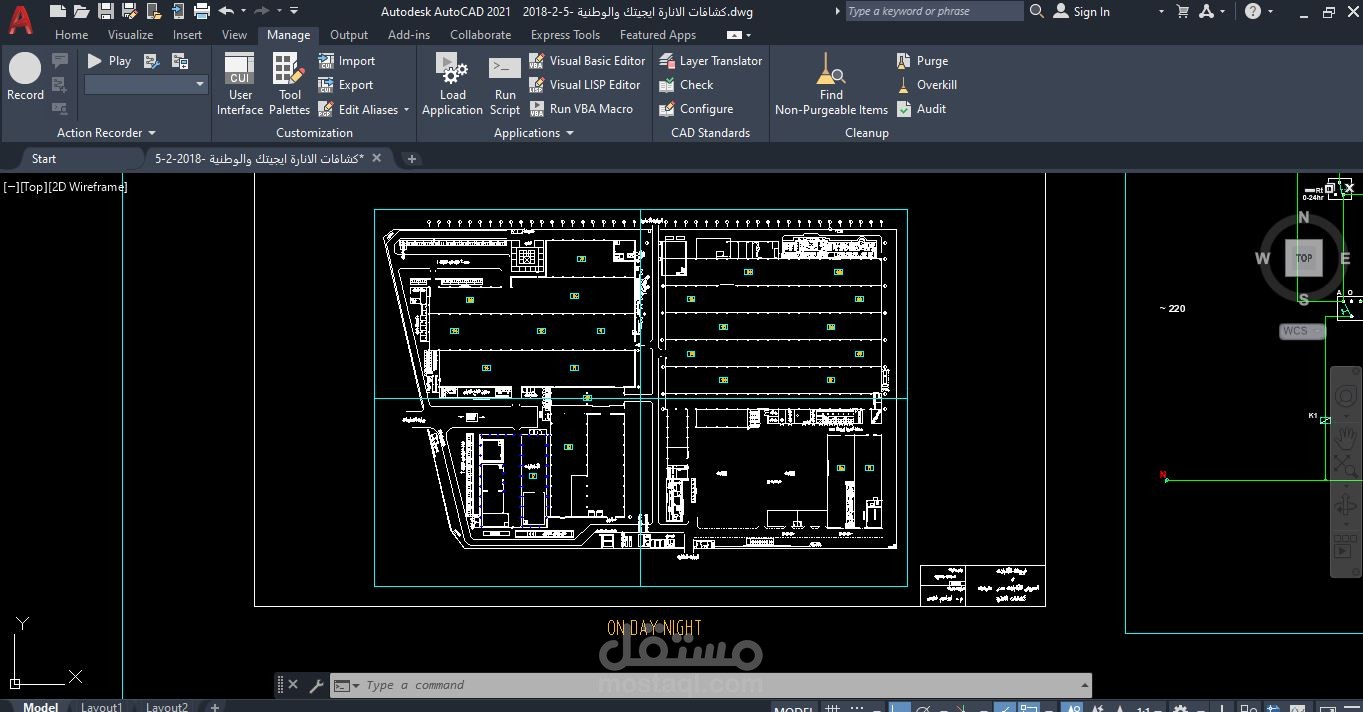This screenshot has width=1363, height=712.
Task: Click Configure CAD standards
Action: click(x=696, y=109)
